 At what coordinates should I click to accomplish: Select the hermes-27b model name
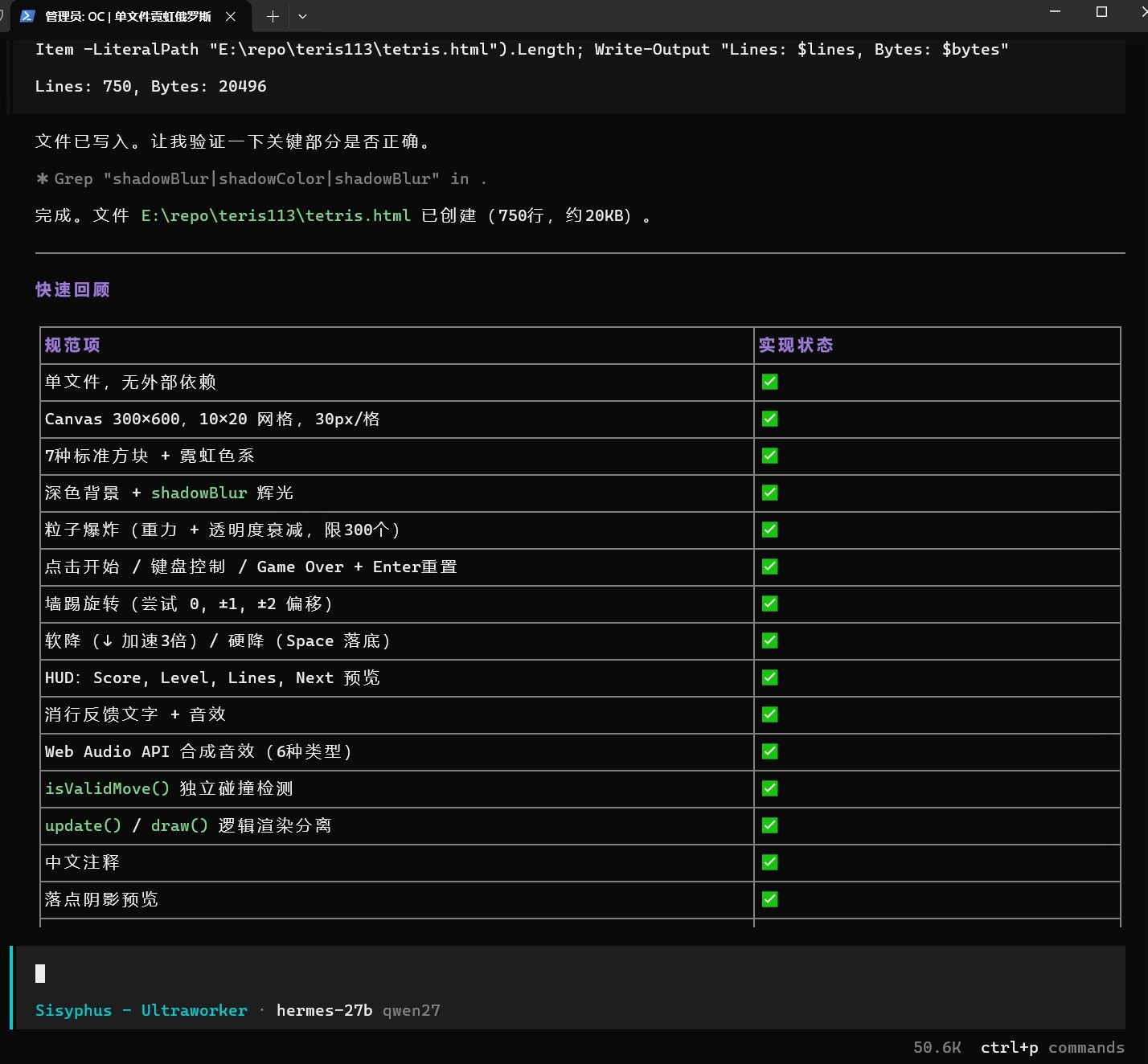(x=324, y=1010)
